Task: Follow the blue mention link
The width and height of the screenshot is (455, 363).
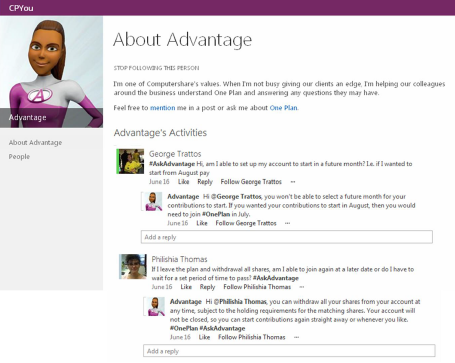Action: (x=162, y=108)
